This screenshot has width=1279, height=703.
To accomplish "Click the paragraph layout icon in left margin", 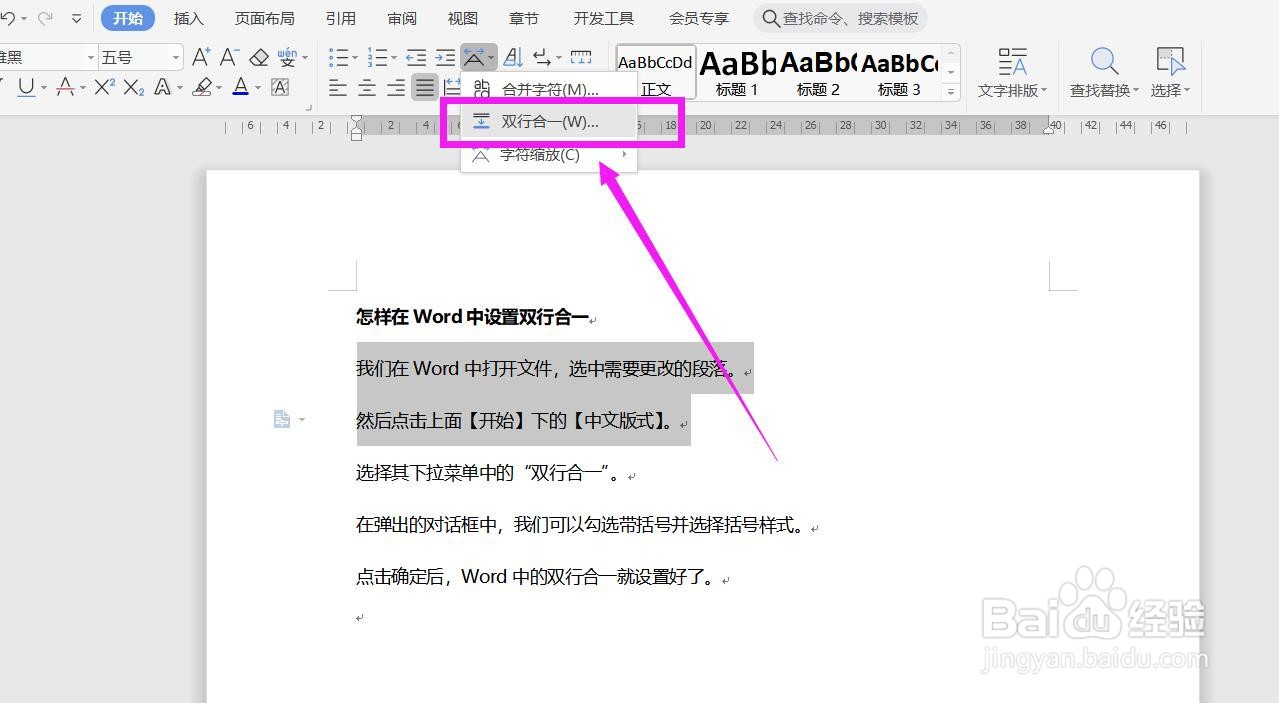I will [282, 419].
